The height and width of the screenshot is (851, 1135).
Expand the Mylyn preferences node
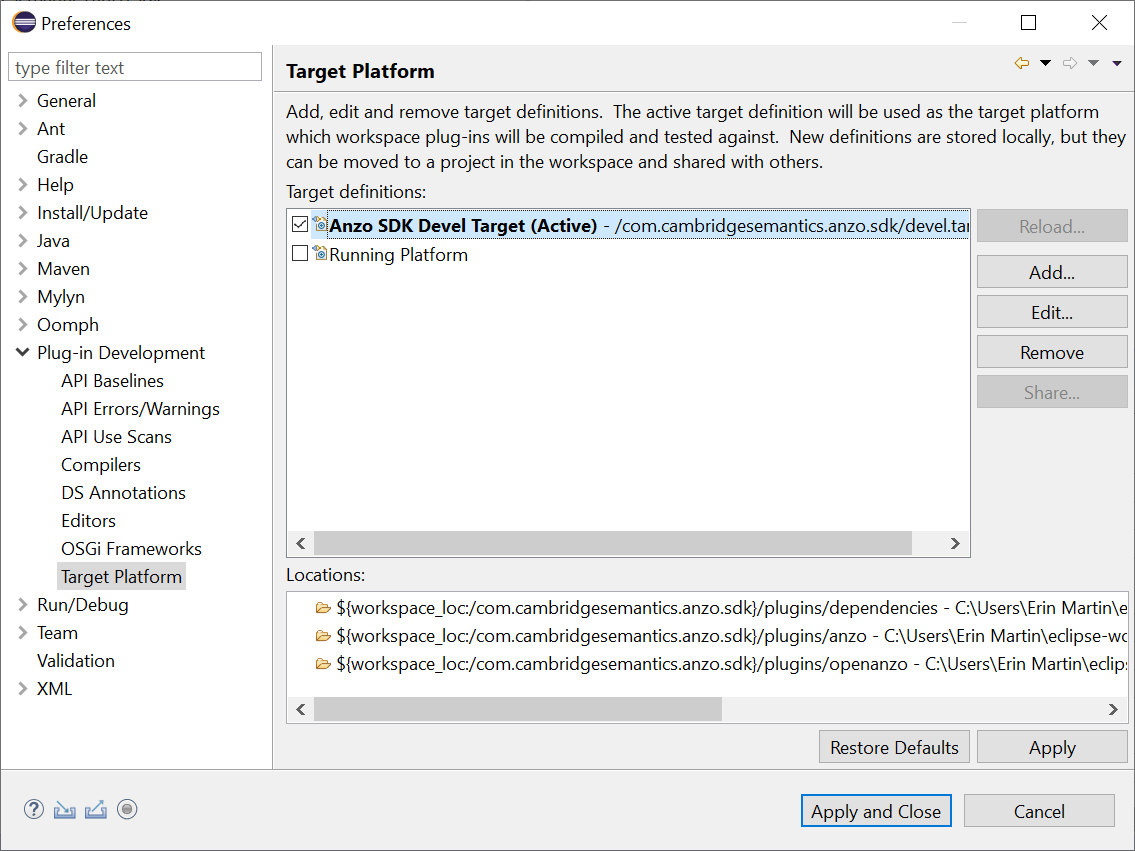click(x=22, y=297)
